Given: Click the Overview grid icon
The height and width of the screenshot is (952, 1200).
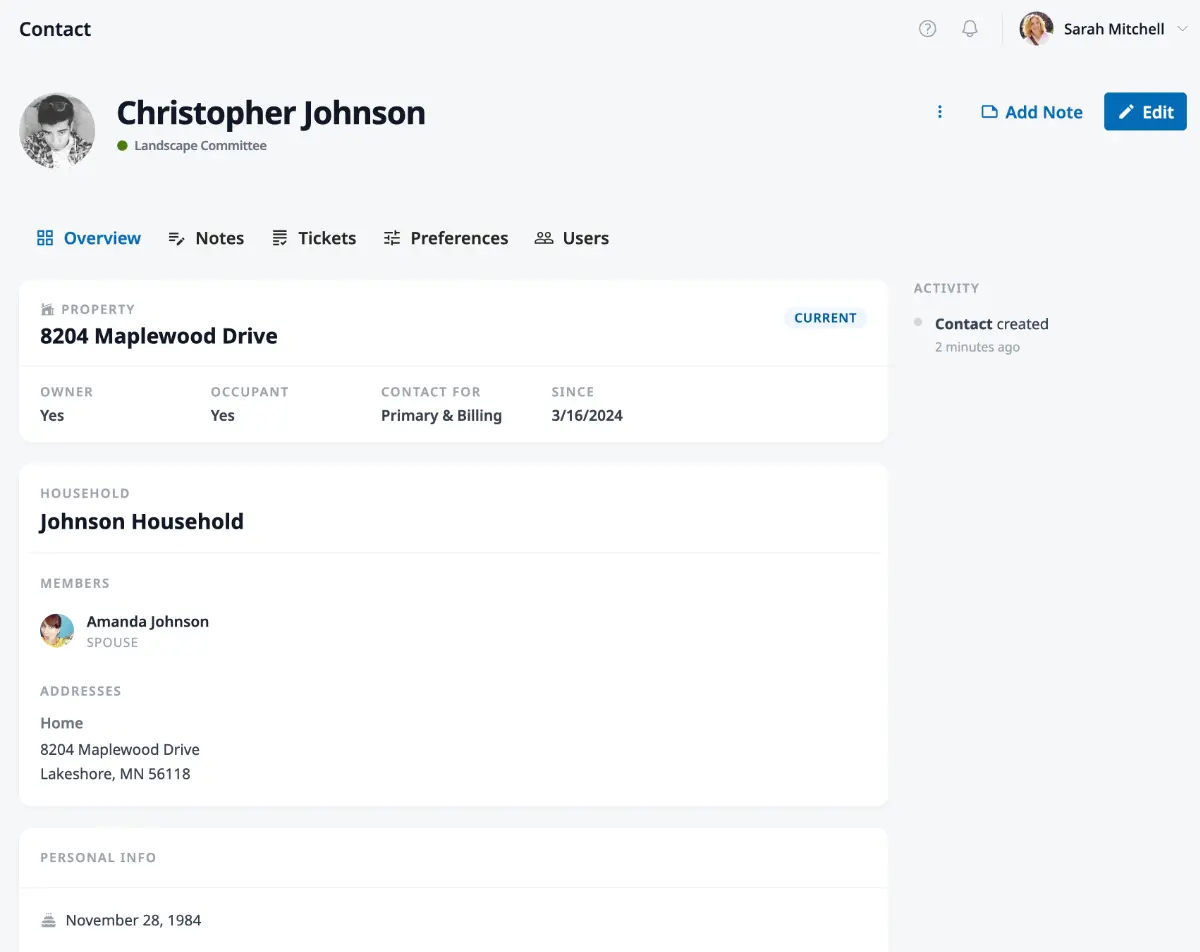Looking at the screenshot, I should pyautogui.click(x=44, y=238).
